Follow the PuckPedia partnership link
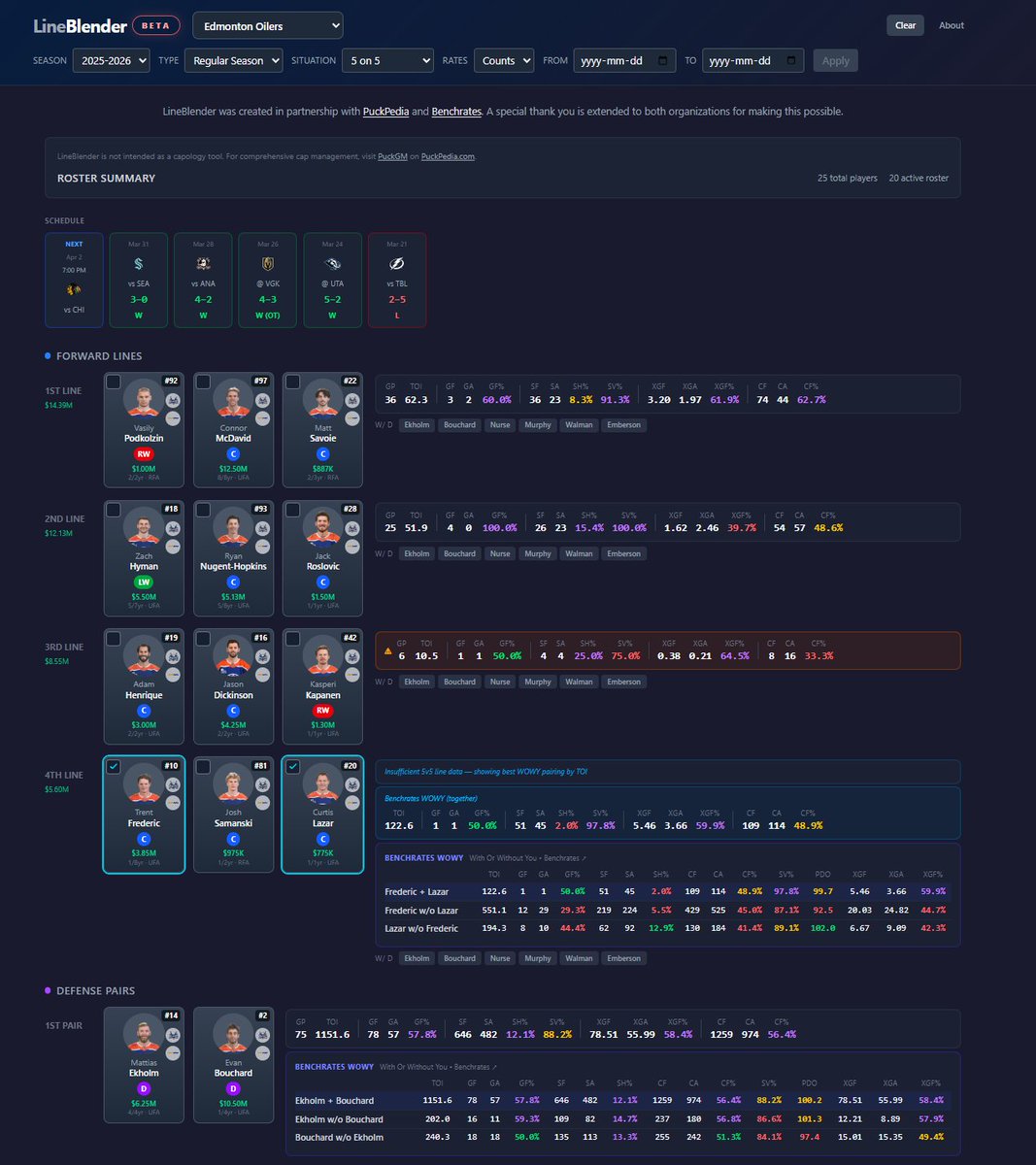 pos(385,112)
